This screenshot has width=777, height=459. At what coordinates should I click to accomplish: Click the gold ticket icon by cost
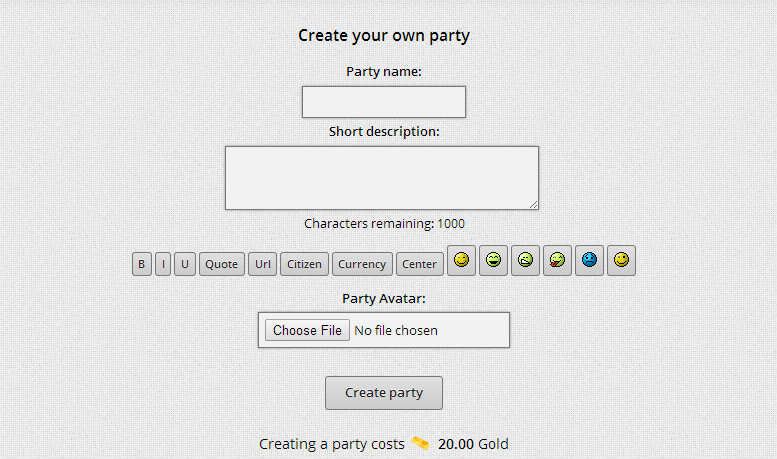pyautogui.click(x=421, y=443)
